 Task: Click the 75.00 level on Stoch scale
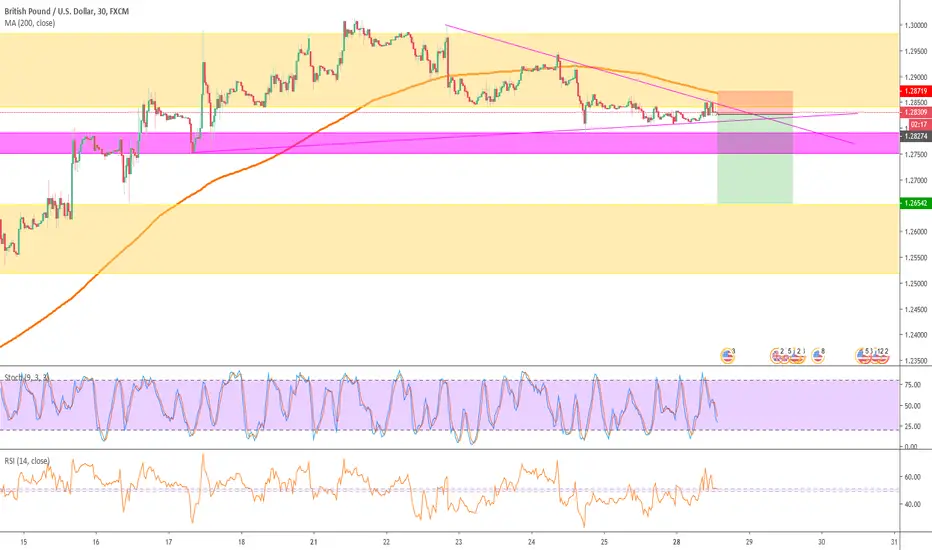click(x=912, y=385)
